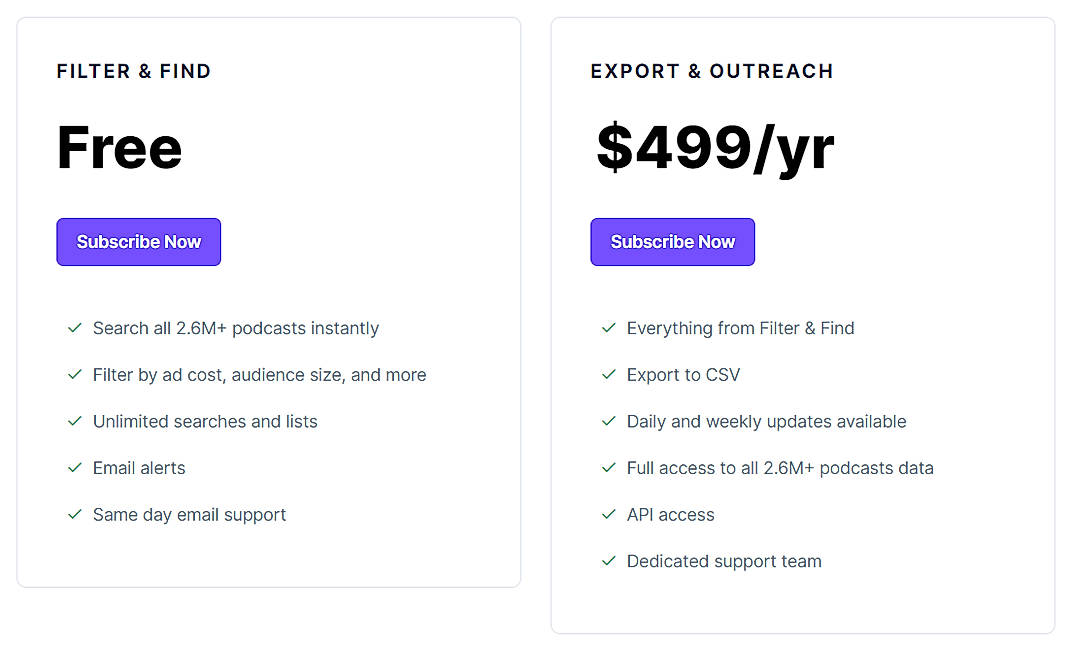Select the checkmark next to 'Unlimited searches and lists'
This screenshot has width=1070, height=651.
pos(74,421)
